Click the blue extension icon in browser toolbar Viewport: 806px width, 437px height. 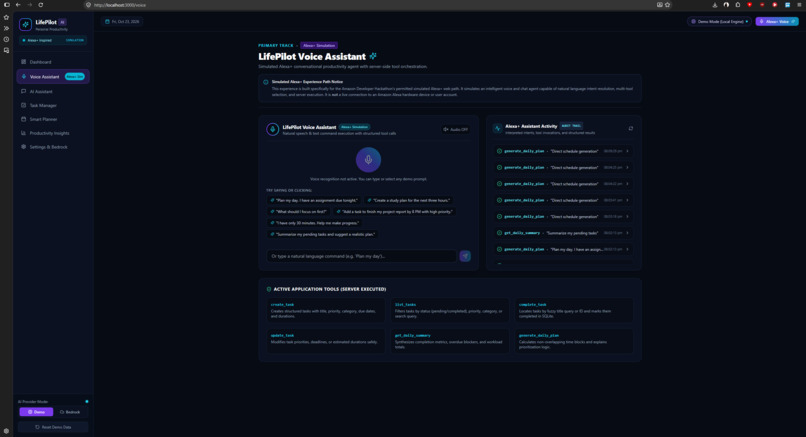click(787, 5)
